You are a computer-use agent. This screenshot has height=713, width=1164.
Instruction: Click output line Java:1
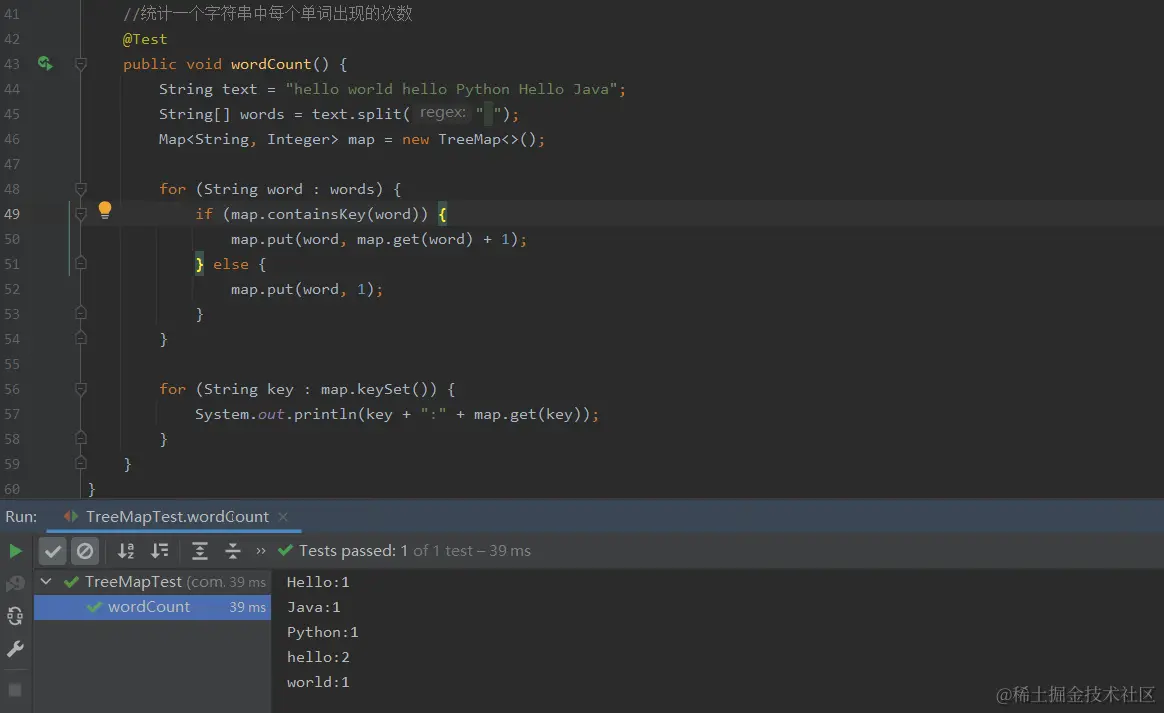tap(313, 608)
